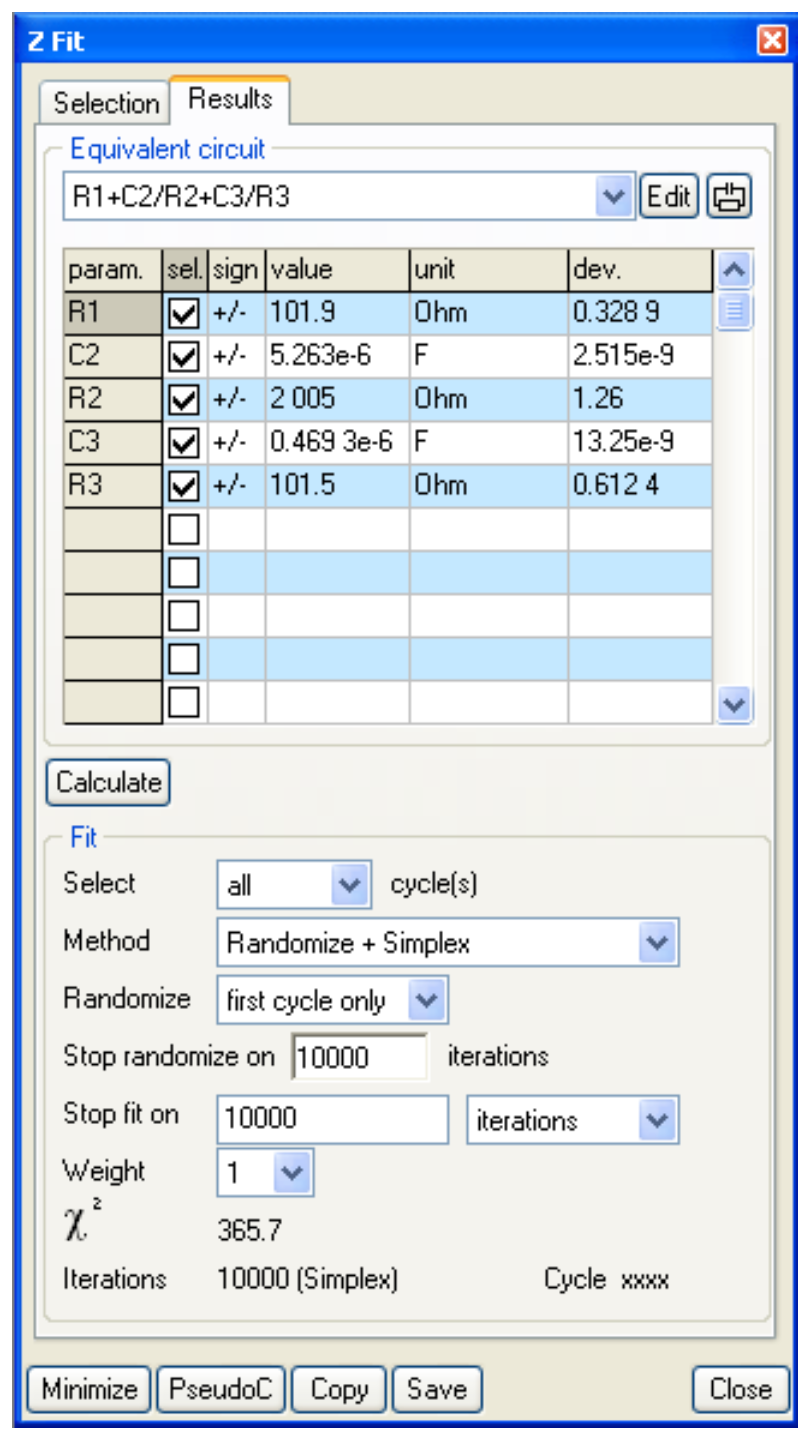Click the Calculate button
This screenshot has width=808, height=1438.
(108, 783)
